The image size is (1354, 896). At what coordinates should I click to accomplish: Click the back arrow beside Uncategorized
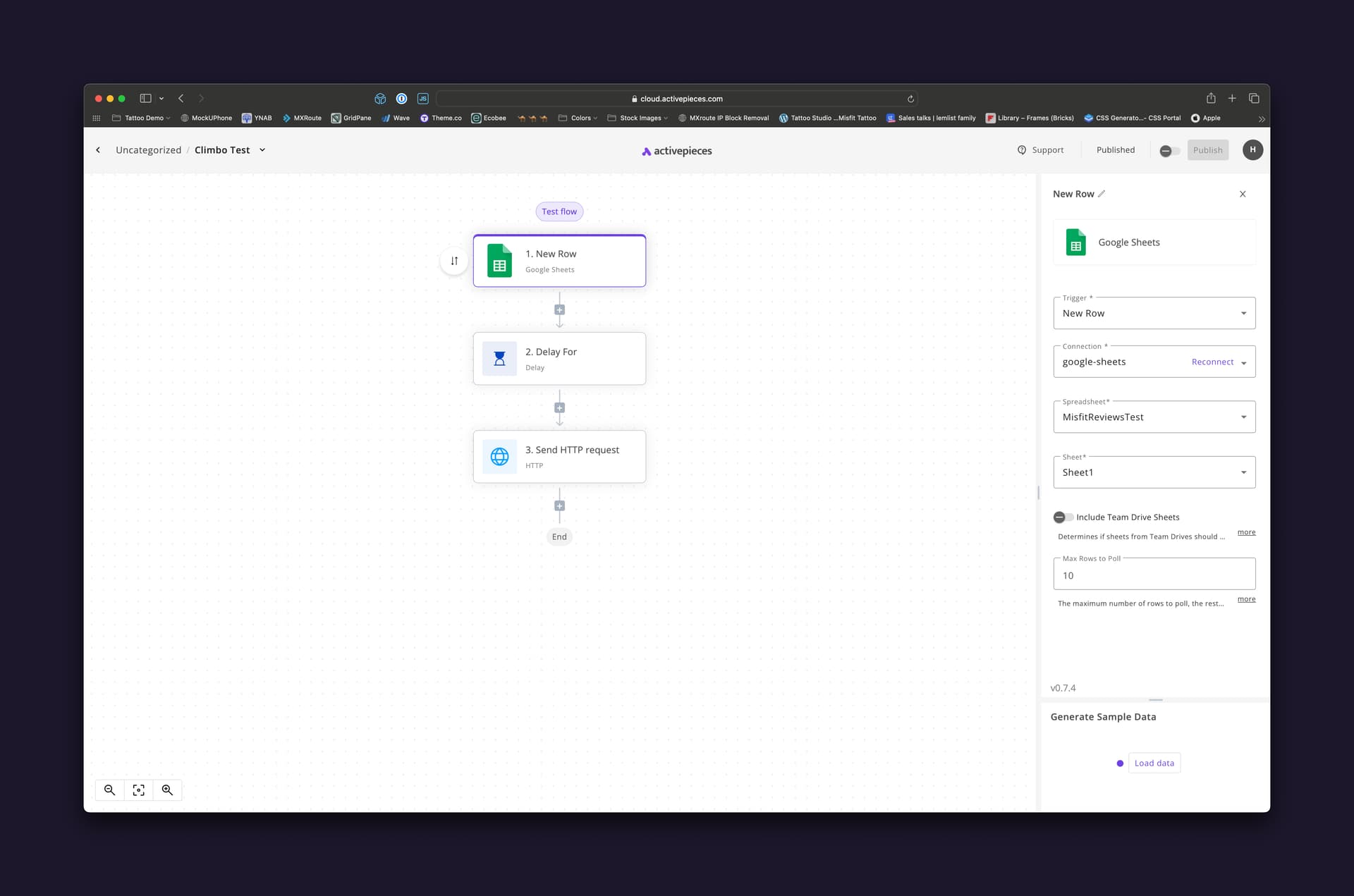point(98,150)
